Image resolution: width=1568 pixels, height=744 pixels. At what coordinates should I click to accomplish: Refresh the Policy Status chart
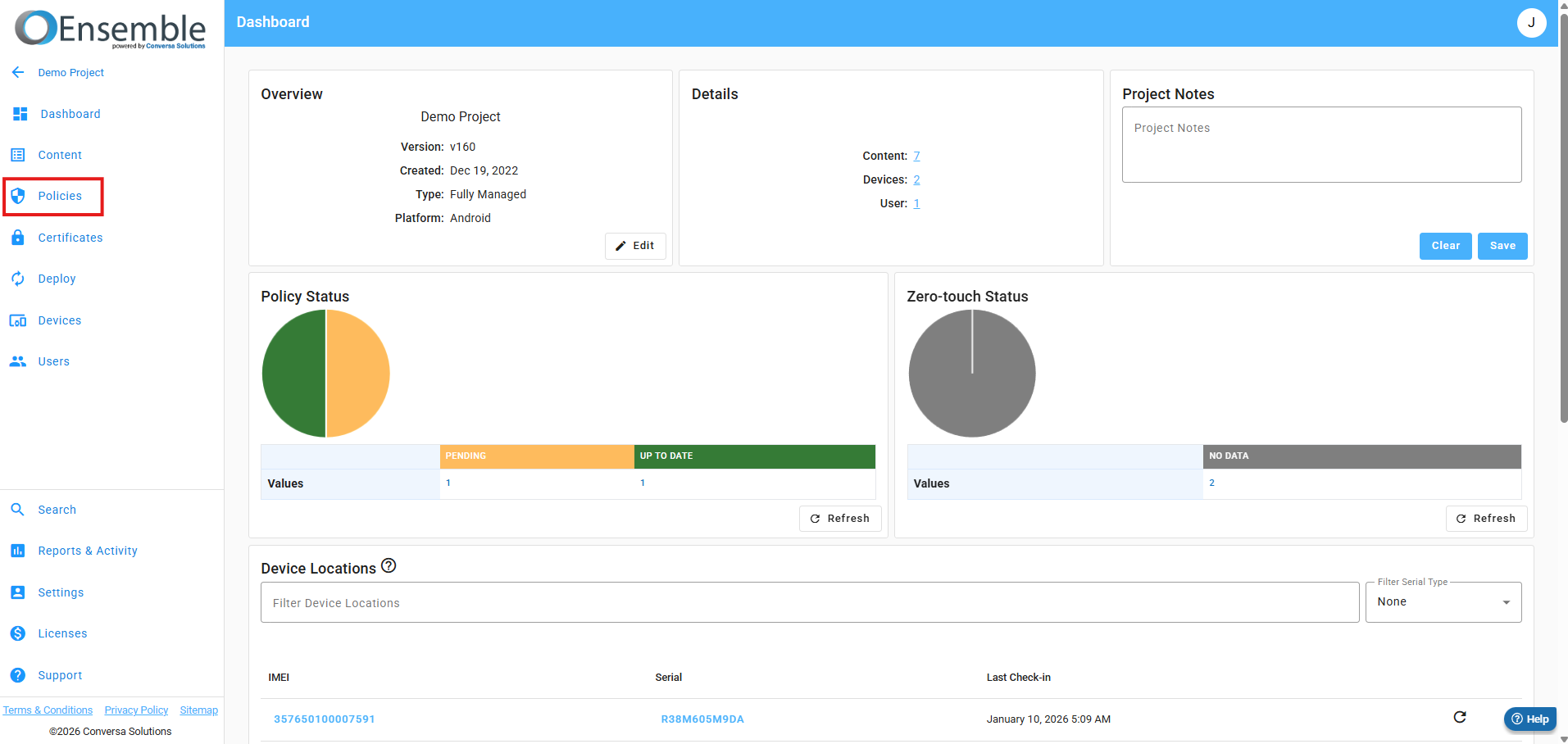pos(840,519)
